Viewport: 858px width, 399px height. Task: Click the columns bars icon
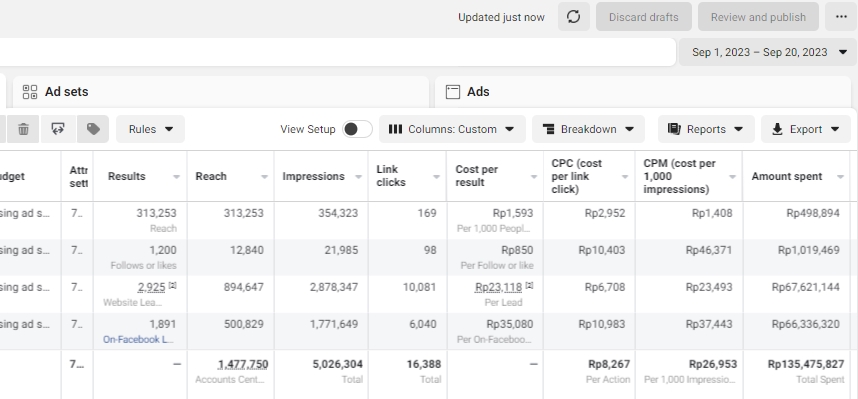pos(395,129)
